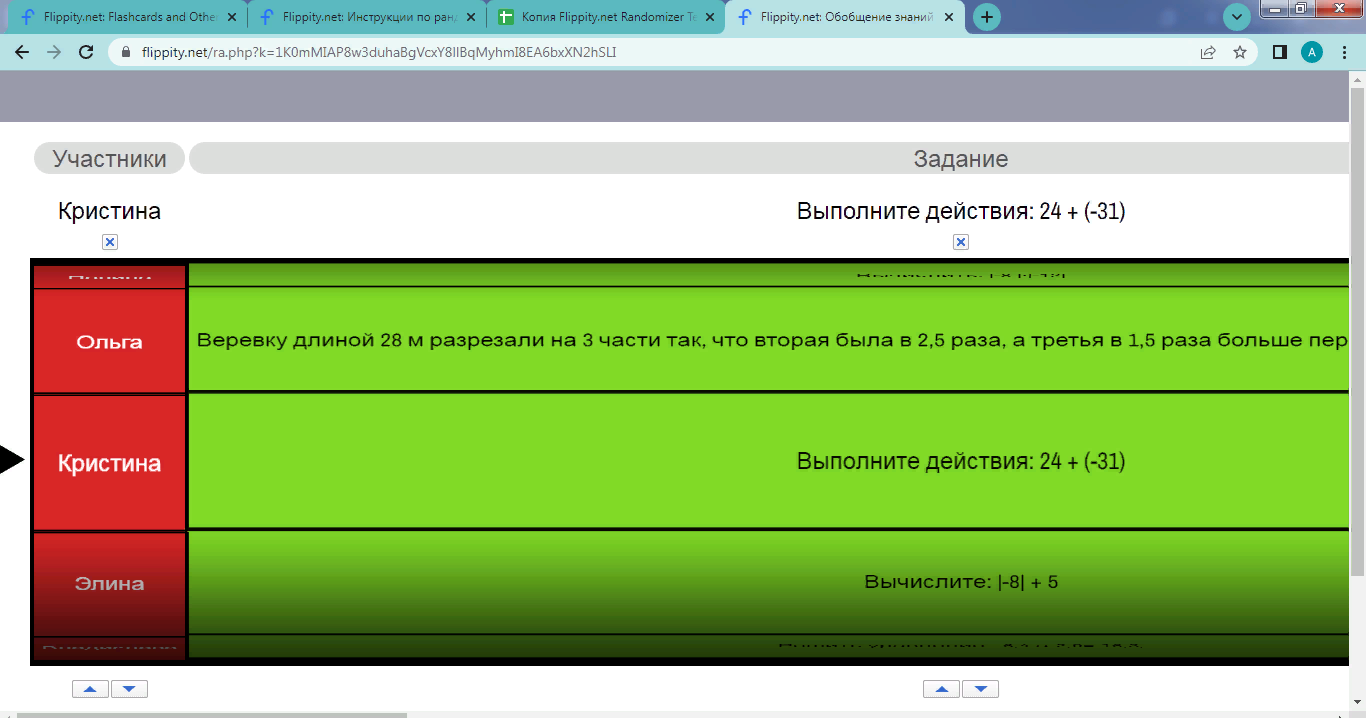Click the Участники column header
This screenshot has width=1366, height=718.
109,159
